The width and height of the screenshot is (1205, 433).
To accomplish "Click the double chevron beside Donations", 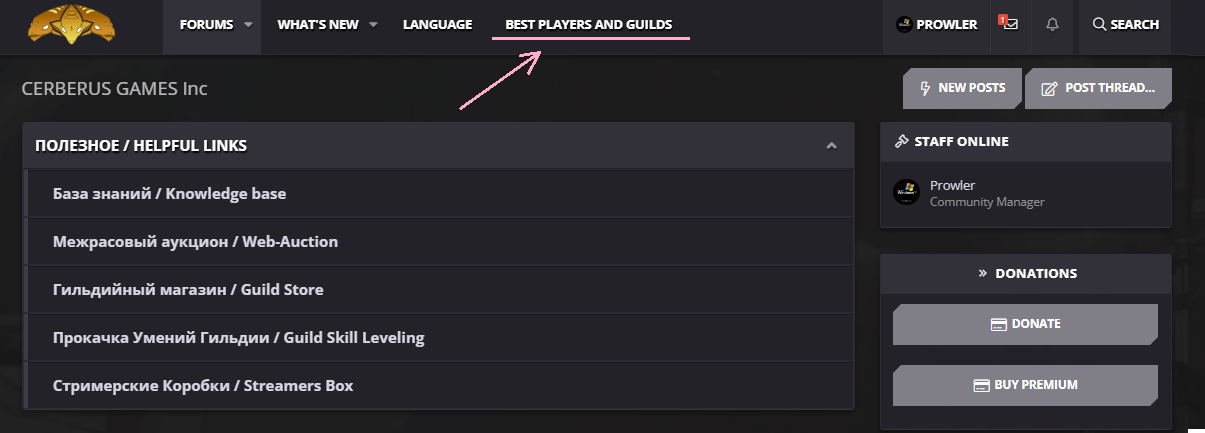I will [x=982, y=273].
